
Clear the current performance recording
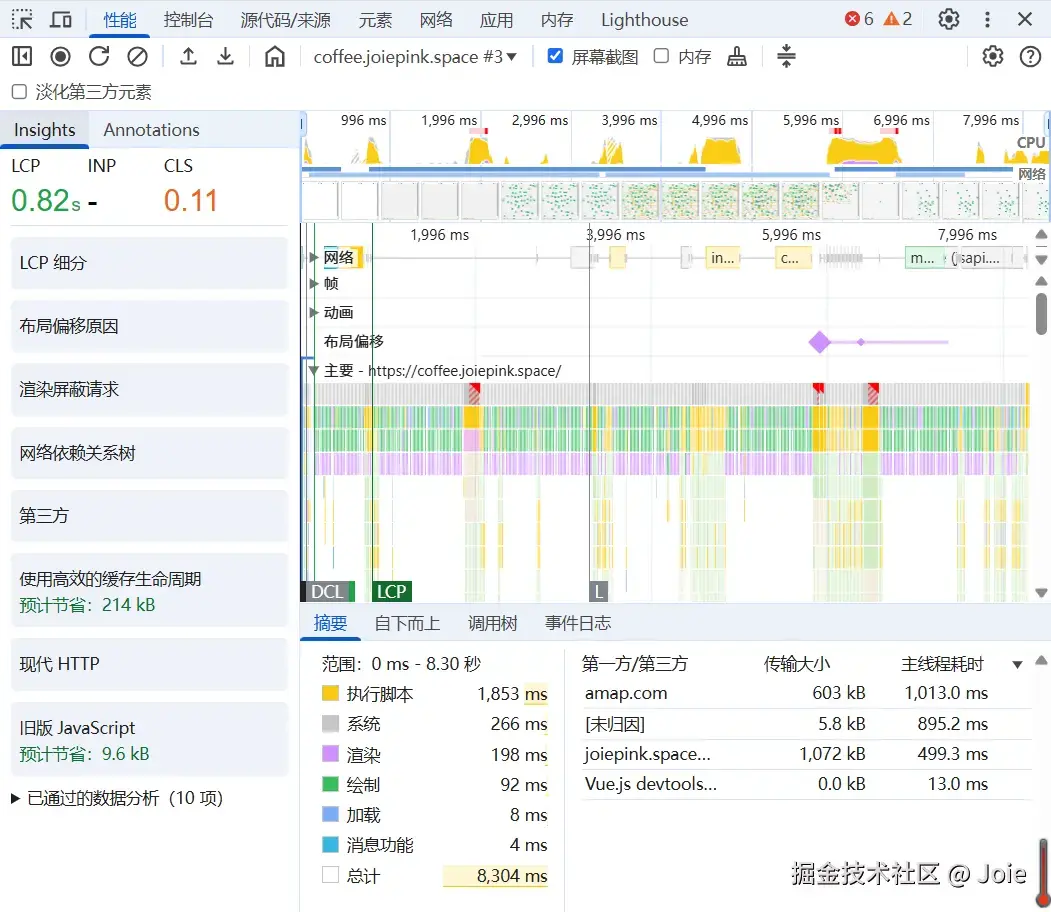135,56
